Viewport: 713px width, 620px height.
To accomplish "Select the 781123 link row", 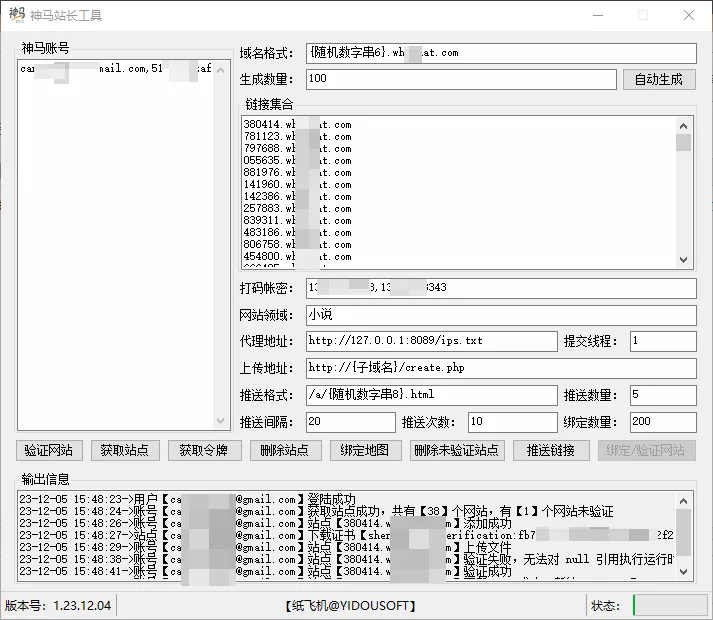I will click(297, 136).
